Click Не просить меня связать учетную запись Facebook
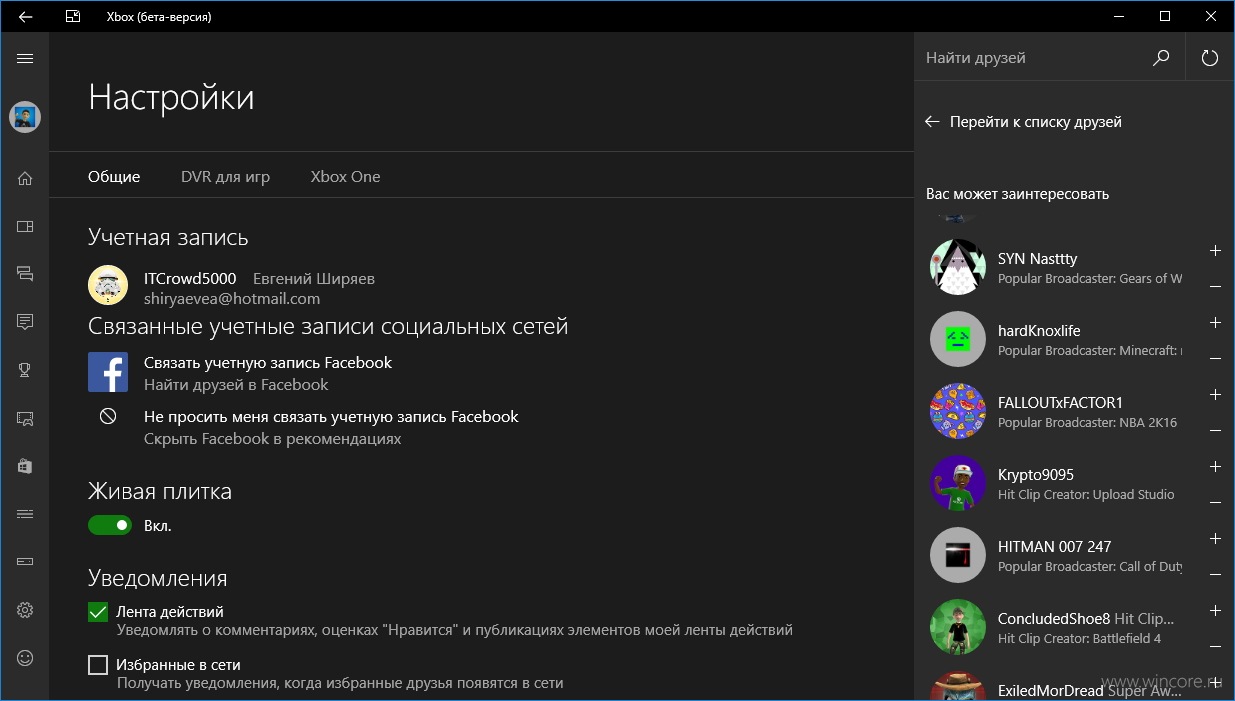This screenshot has height=701, width=1235. coord(331,416)
